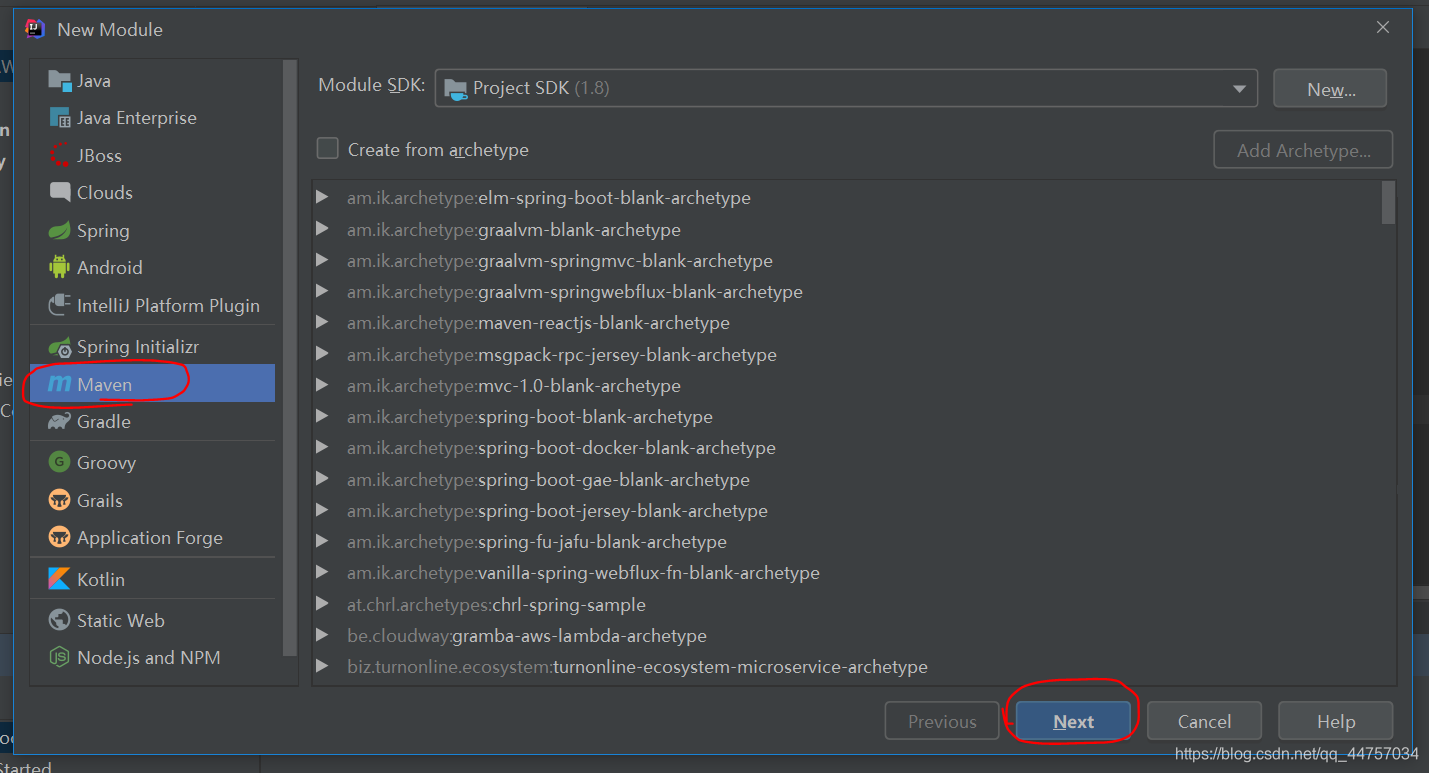1429x773 pixels.
Task: Click the JBoss icon in sidebar
Action: [x=60, y=156]
